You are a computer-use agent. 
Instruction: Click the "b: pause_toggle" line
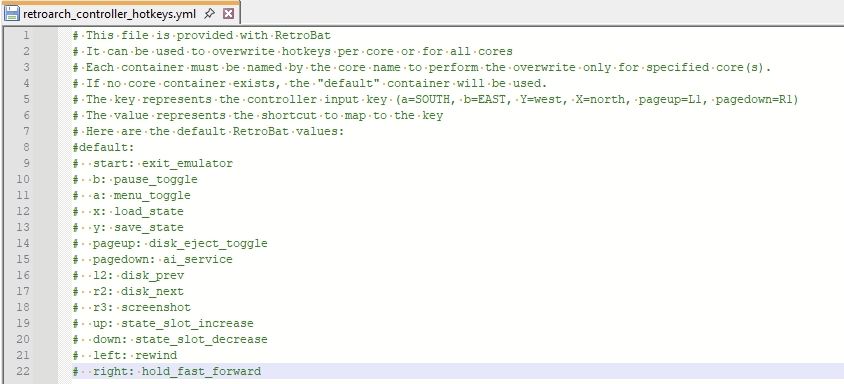[135, 179]
